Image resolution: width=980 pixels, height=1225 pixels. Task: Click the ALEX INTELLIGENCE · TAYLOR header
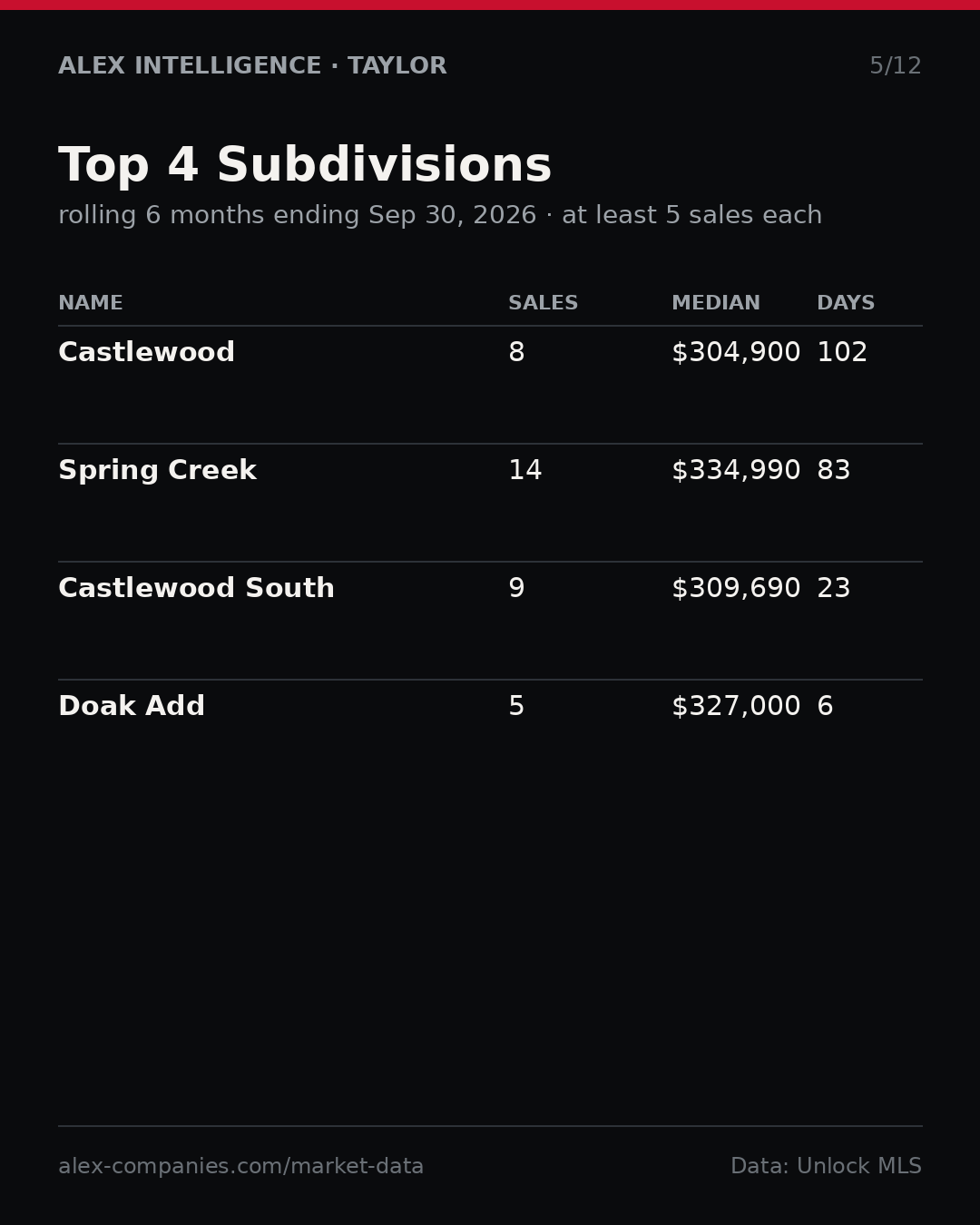click(x=252, y=66)
